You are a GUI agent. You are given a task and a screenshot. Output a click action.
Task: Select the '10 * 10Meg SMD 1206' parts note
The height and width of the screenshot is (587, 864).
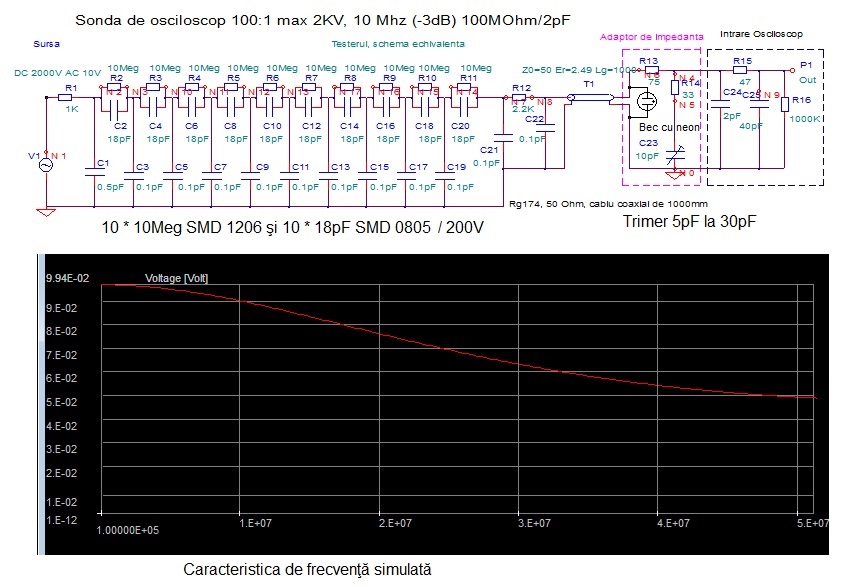point(181,227)
